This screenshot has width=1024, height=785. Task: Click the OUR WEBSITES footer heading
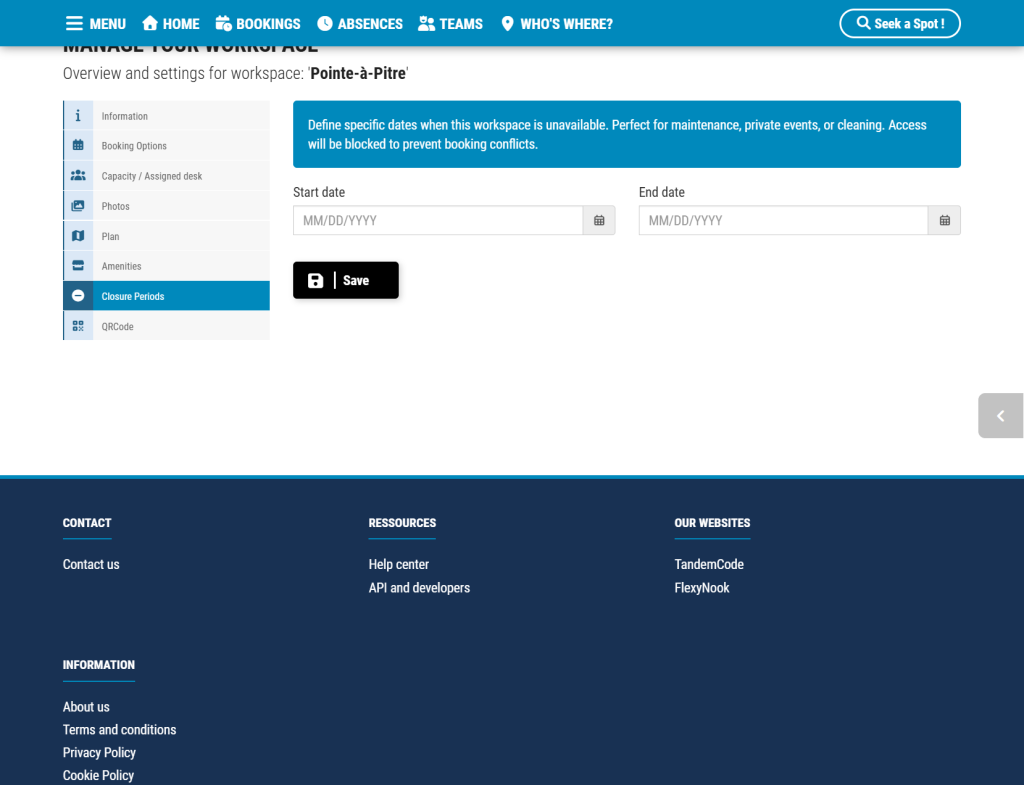(712, 523)
